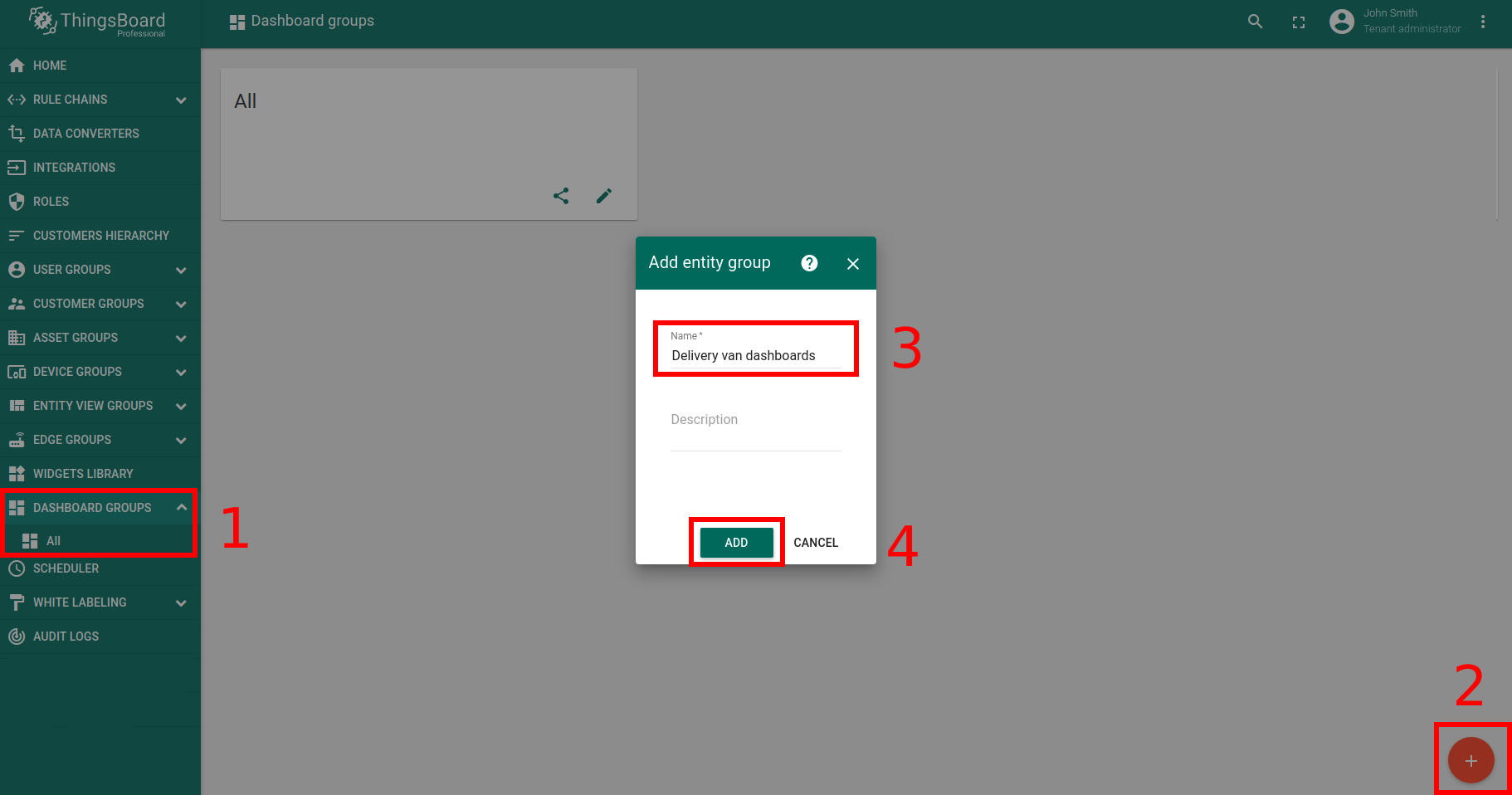
Task: Click the pencil edit icon on All card
Action: pos(604,196)
